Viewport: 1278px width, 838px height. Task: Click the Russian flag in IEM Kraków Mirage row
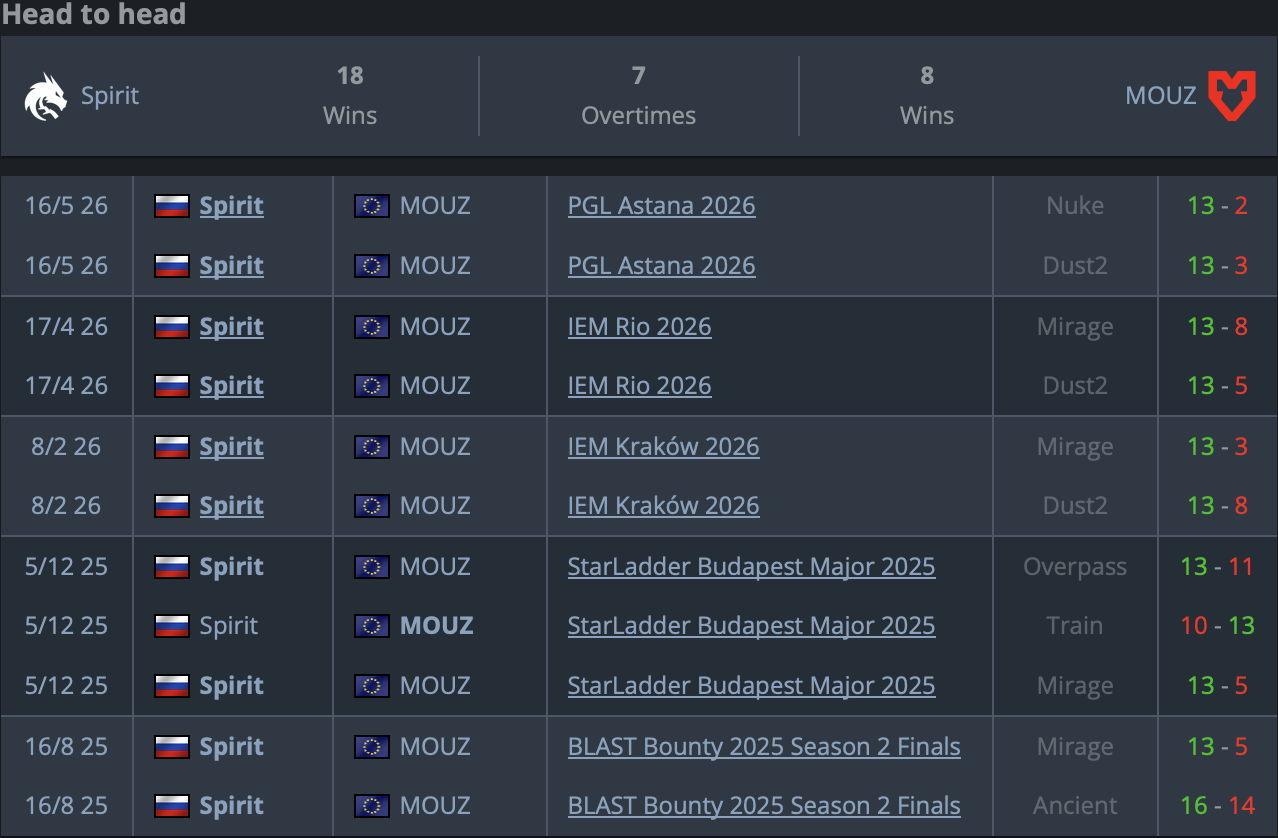(x=172, y=447)
